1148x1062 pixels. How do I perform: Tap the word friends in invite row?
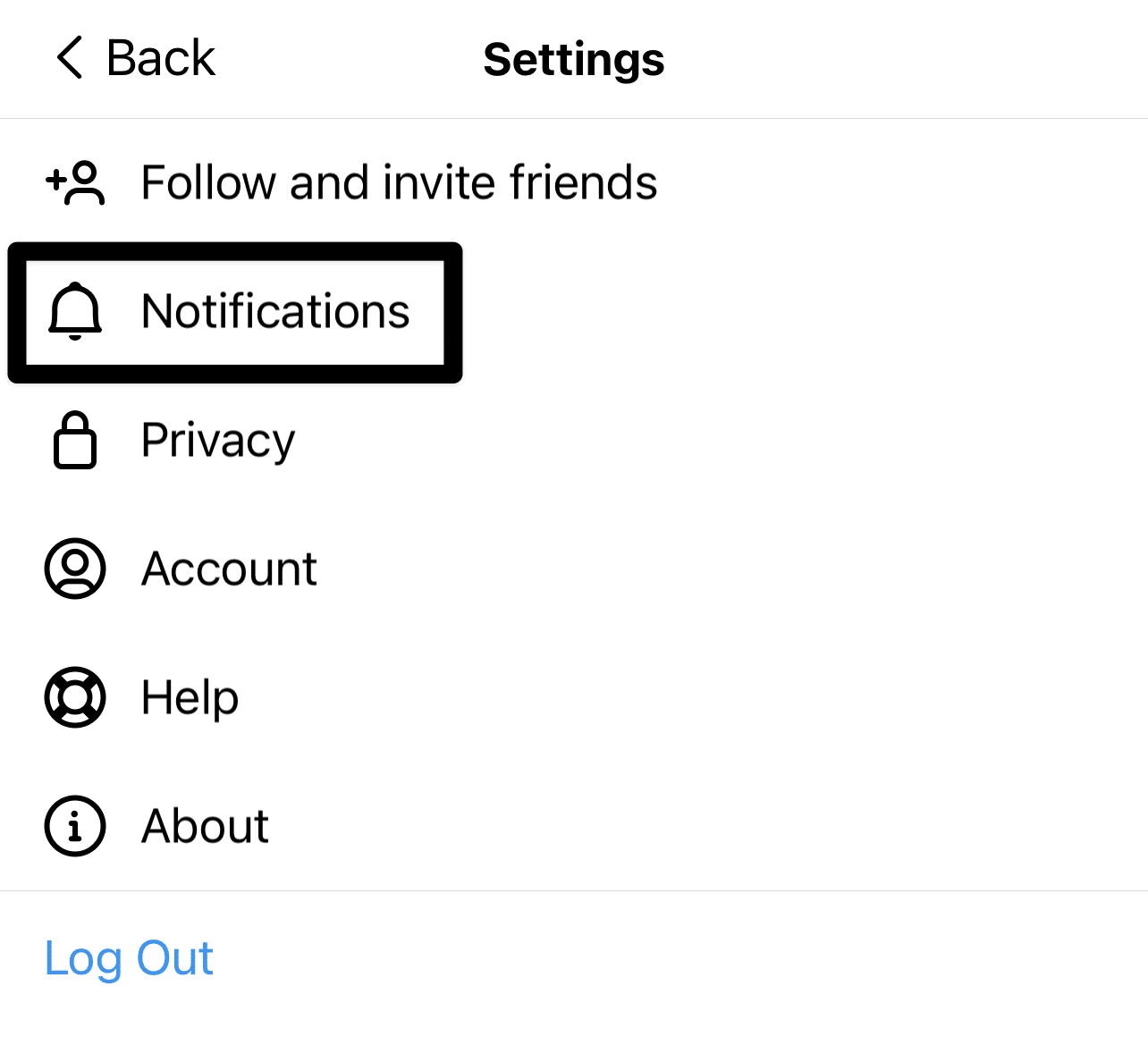(584, 182)
